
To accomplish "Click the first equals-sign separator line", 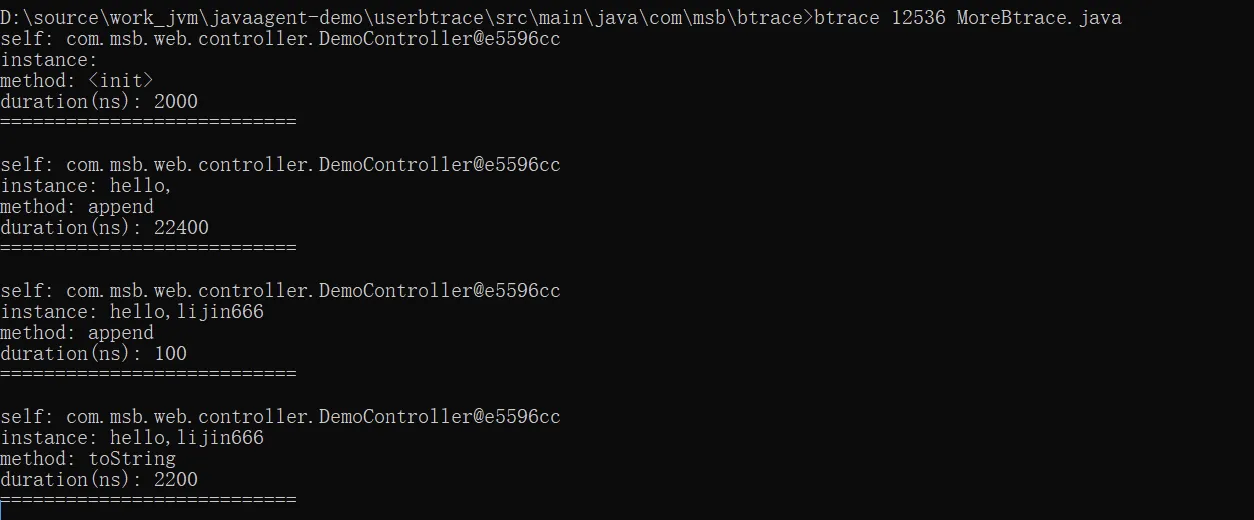I will coord(148,122).
